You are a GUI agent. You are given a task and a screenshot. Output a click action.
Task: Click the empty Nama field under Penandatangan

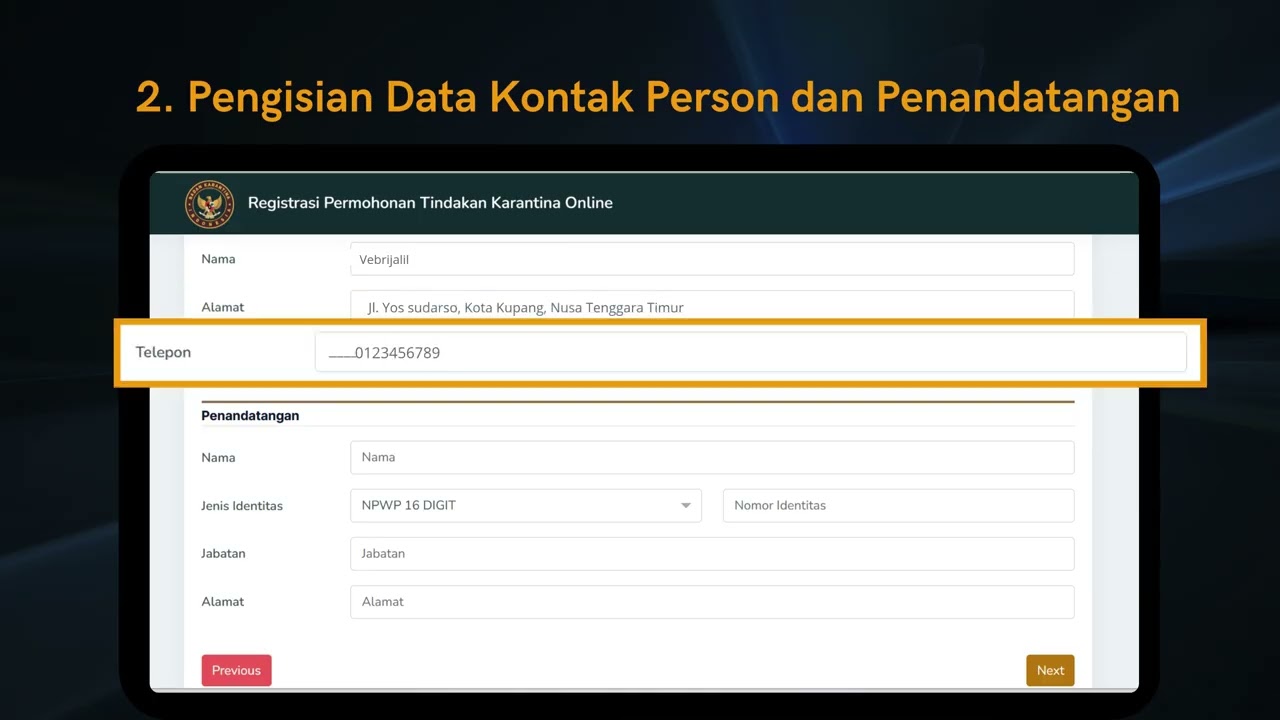click(712, 457)
